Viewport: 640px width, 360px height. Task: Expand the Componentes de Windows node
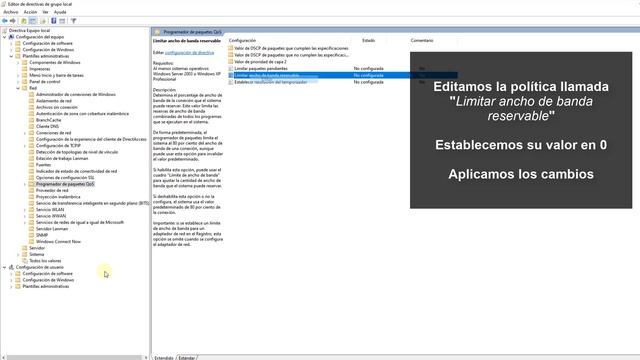[x=18, y=62]
